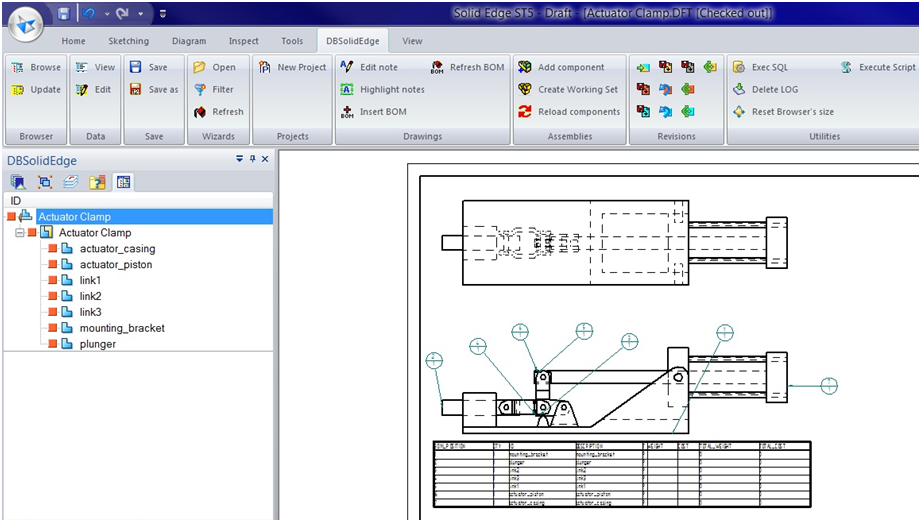Click Revisions icon: green arrow on orange square

[x=688, y=90]
